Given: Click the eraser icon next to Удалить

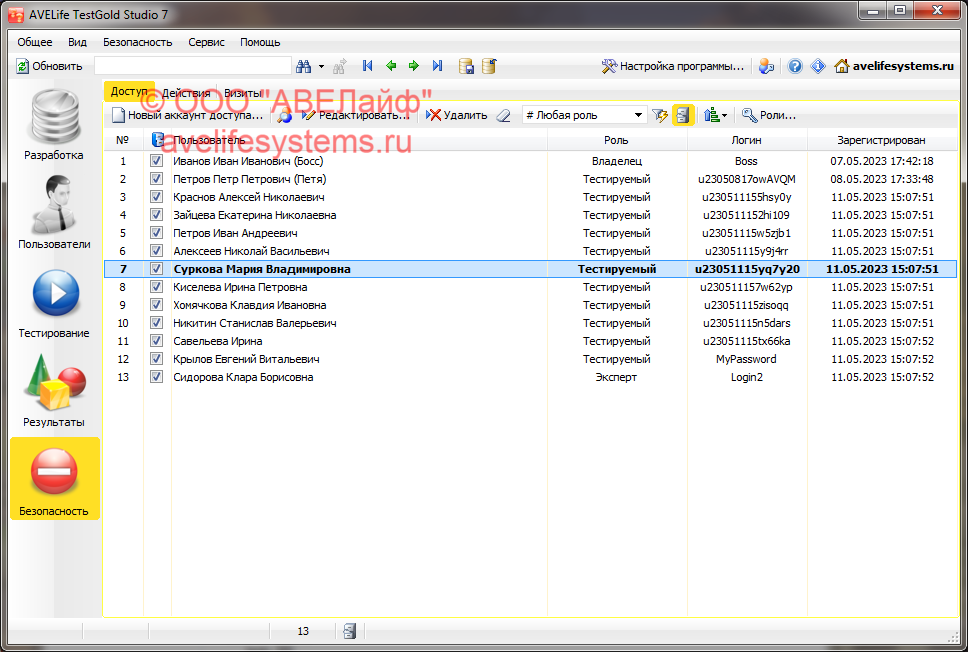Looking at the screenshot, I should [504, 115].
